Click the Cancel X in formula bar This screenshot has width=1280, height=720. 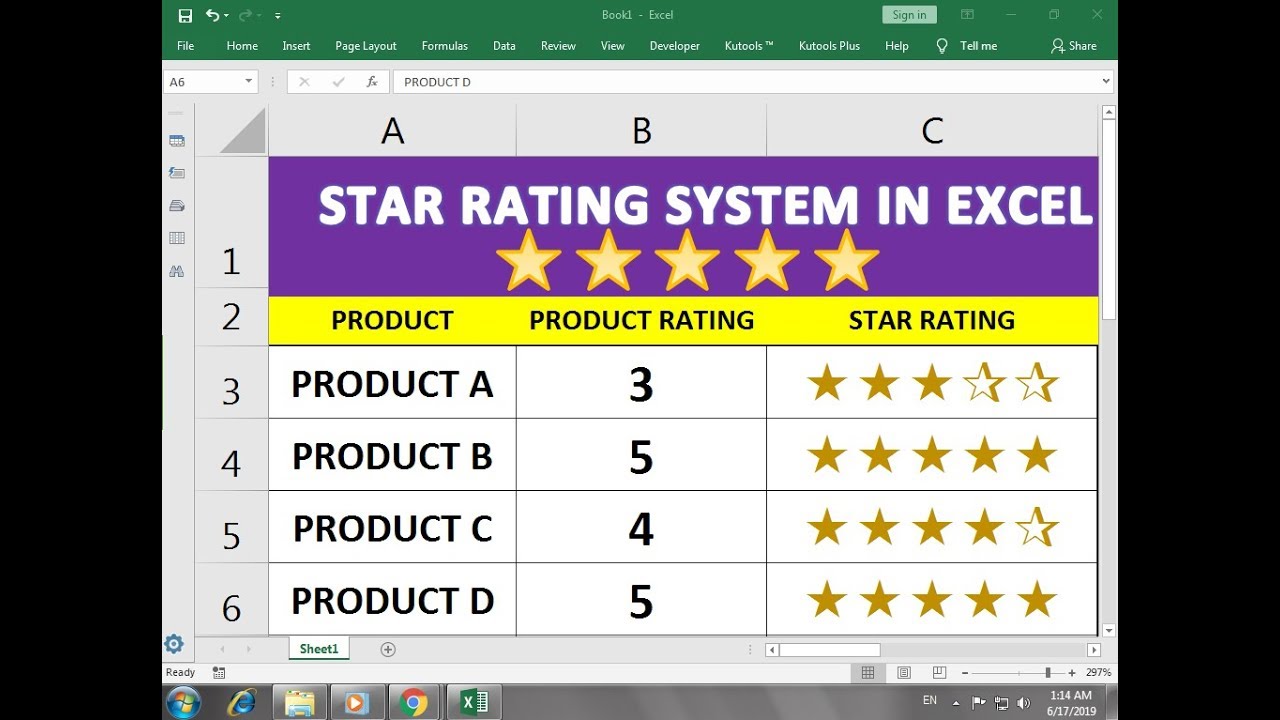pos(304,82)
